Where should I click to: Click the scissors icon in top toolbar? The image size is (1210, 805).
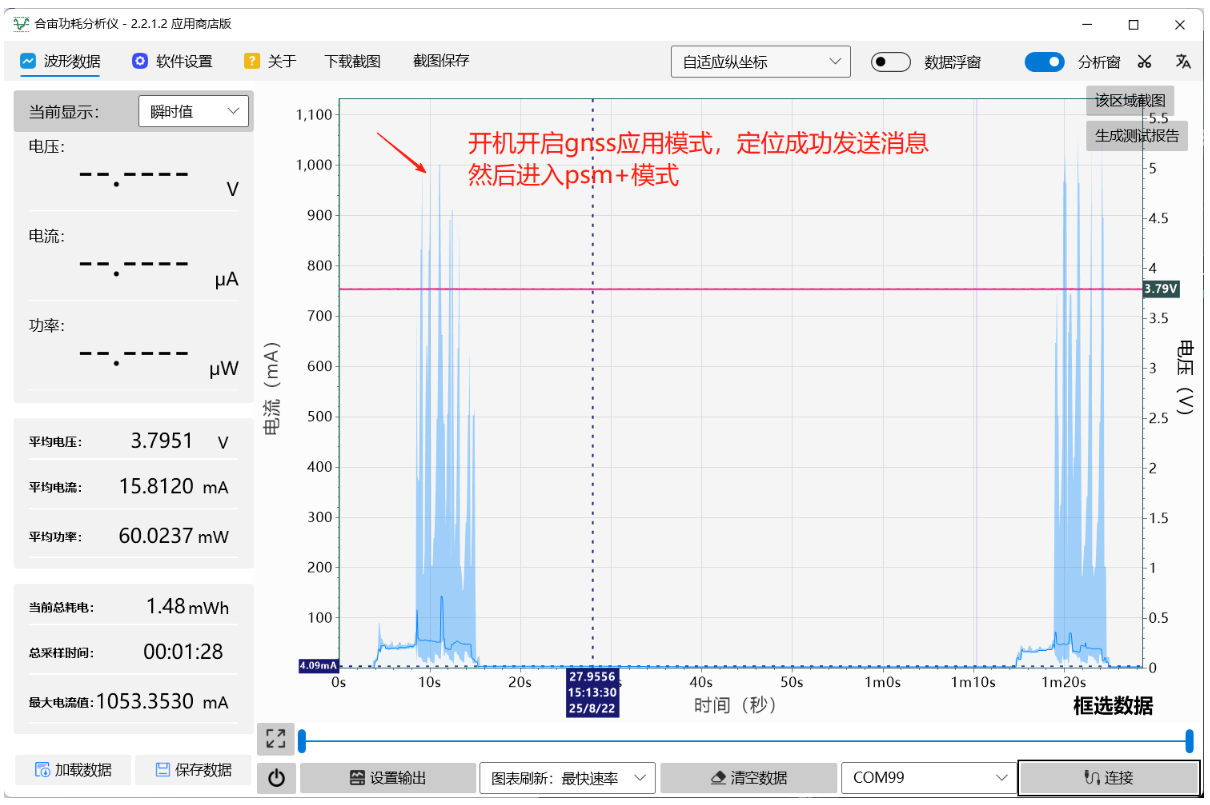[x=1145, y=62]
